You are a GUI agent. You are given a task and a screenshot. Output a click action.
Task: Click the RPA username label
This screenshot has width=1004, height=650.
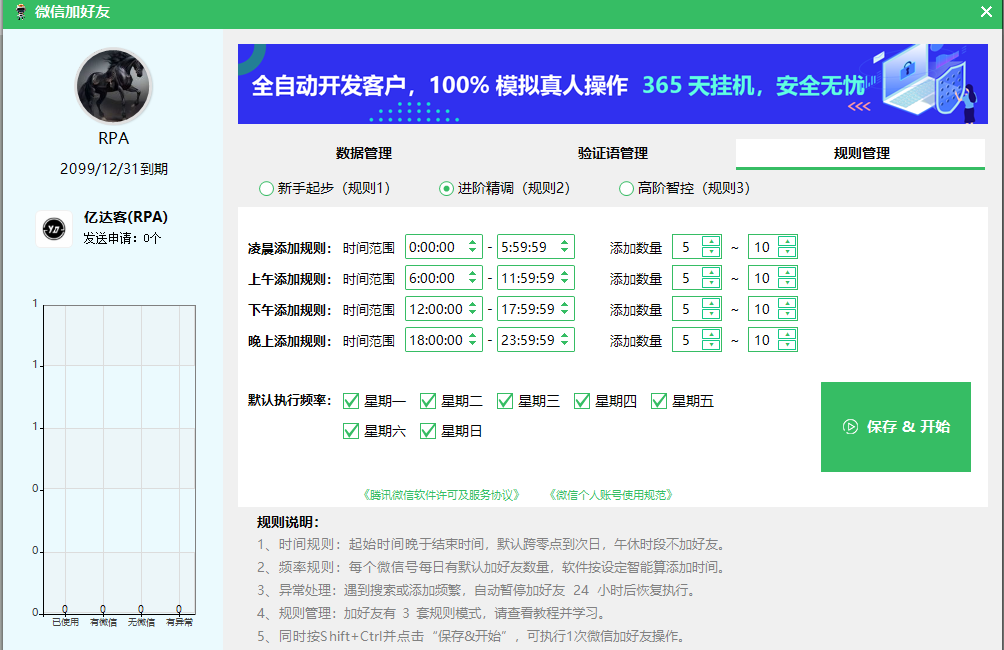[x=113, y=138]
